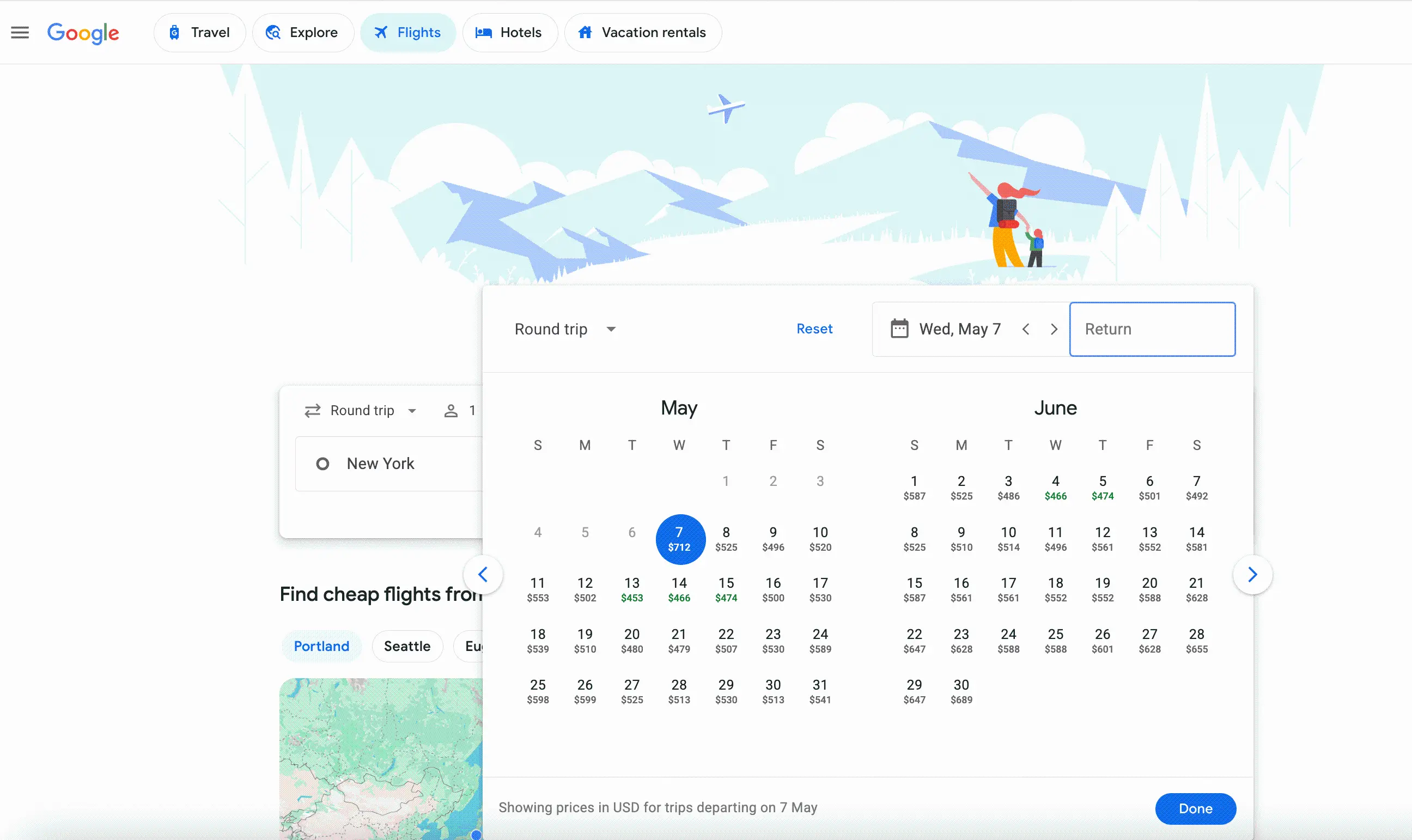
Task: Switch to the Hotels tab
Action: [509, 33]
